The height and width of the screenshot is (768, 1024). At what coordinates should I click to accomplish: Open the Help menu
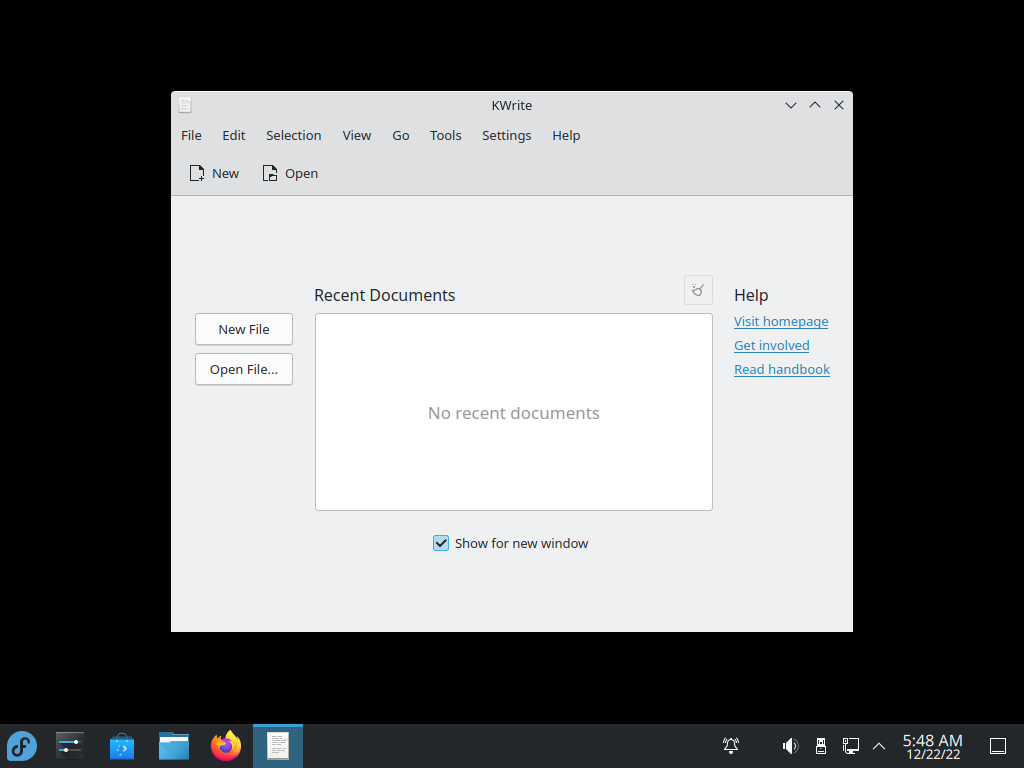pos(566,135)
